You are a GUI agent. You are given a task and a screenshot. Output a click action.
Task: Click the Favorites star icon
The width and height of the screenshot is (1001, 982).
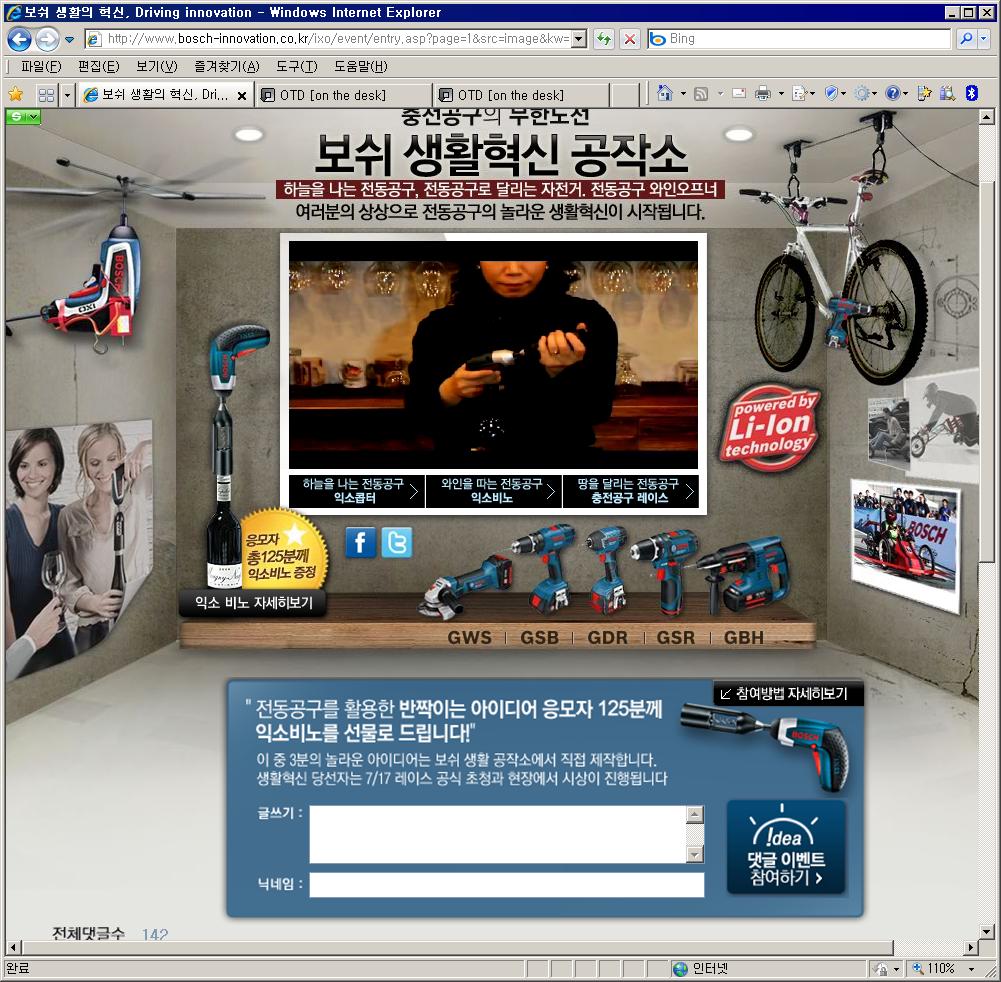(x=16, y=94)
